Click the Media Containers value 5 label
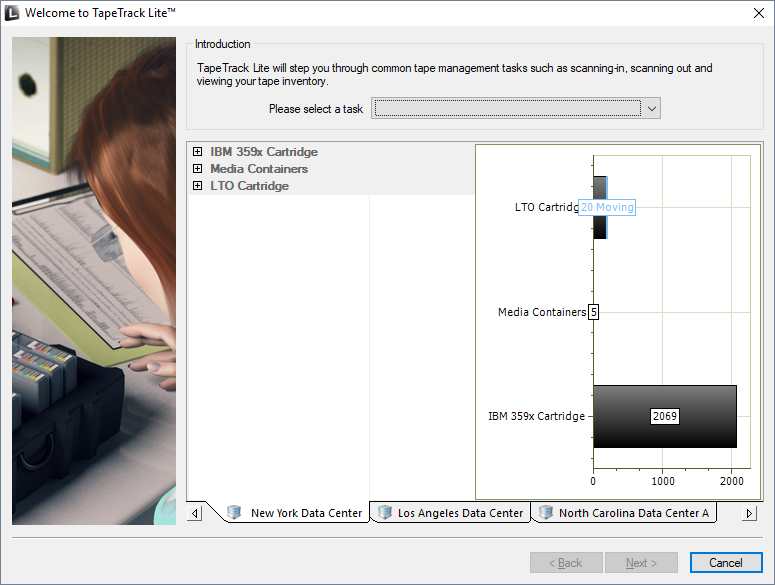This screenshot has width=775, height=585. 594,312
